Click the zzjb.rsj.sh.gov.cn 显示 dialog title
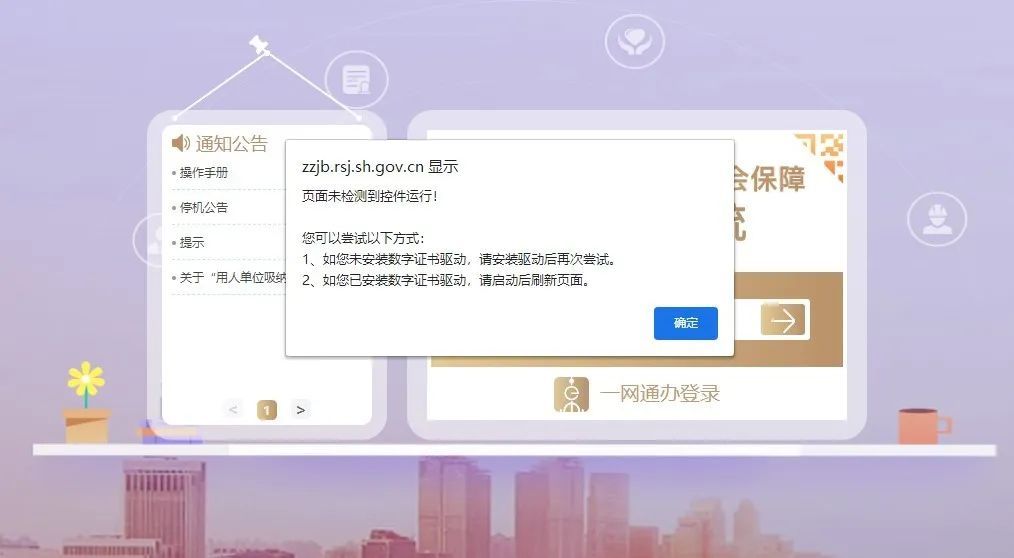1014x558 pixels. coord(380,167)
